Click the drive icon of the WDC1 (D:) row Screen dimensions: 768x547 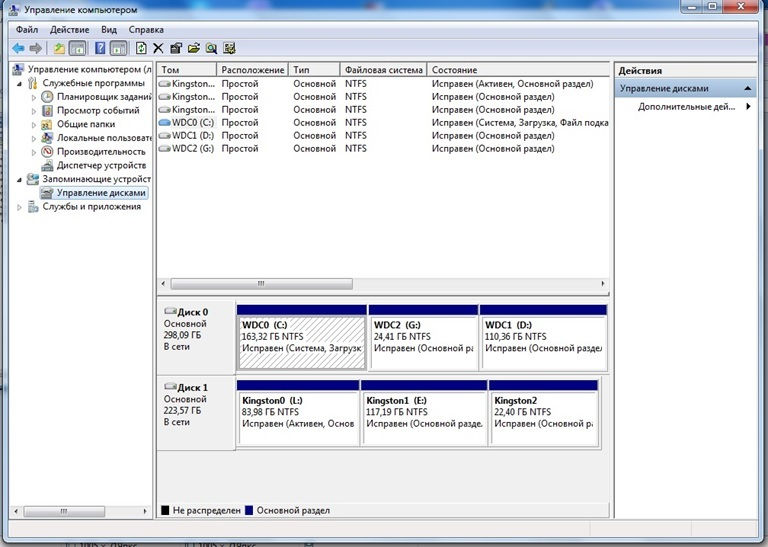pyautogui.click(x=165, y=136)
